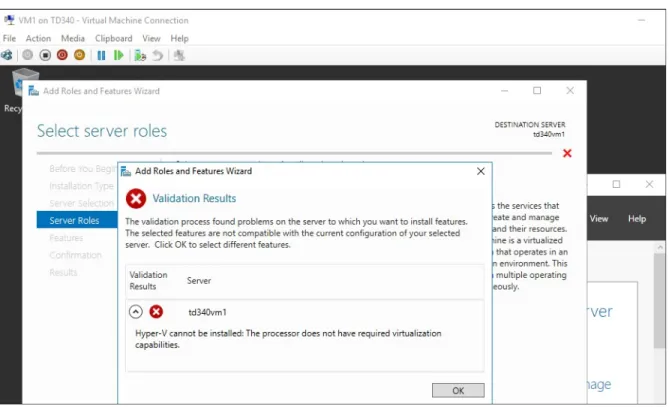
Task: Select Before You Begin wizard step
Action: coord(82,169)
